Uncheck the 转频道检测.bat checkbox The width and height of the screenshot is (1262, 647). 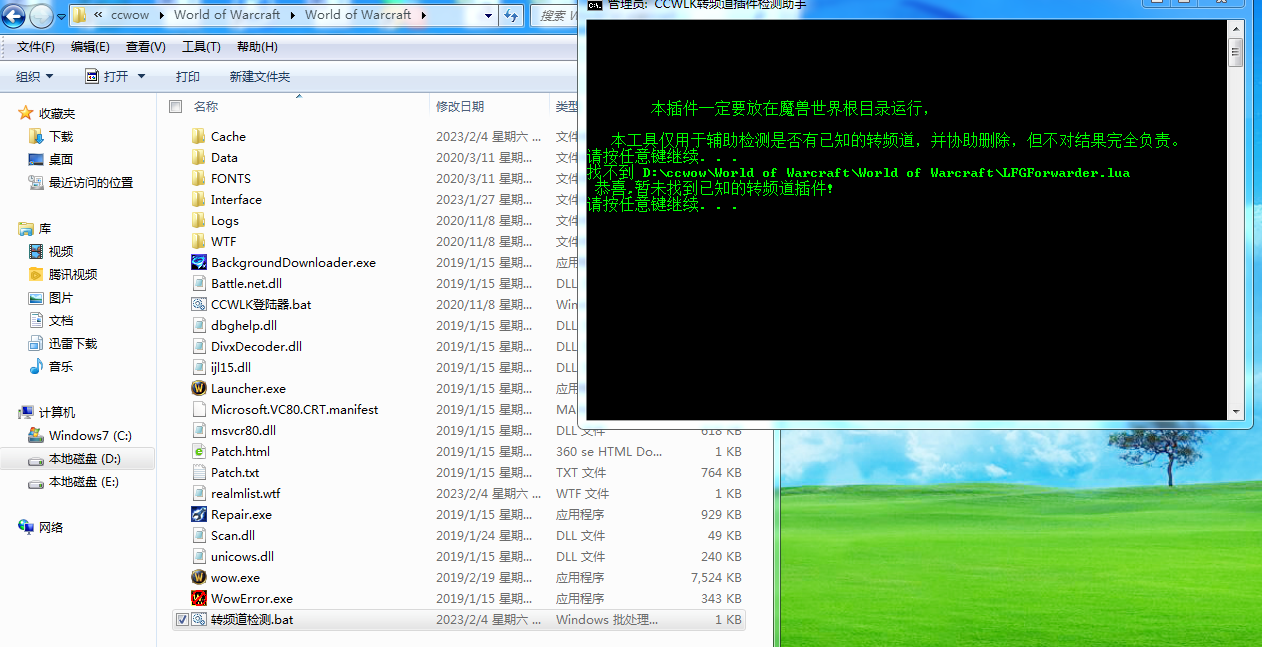tap(181, 620)
